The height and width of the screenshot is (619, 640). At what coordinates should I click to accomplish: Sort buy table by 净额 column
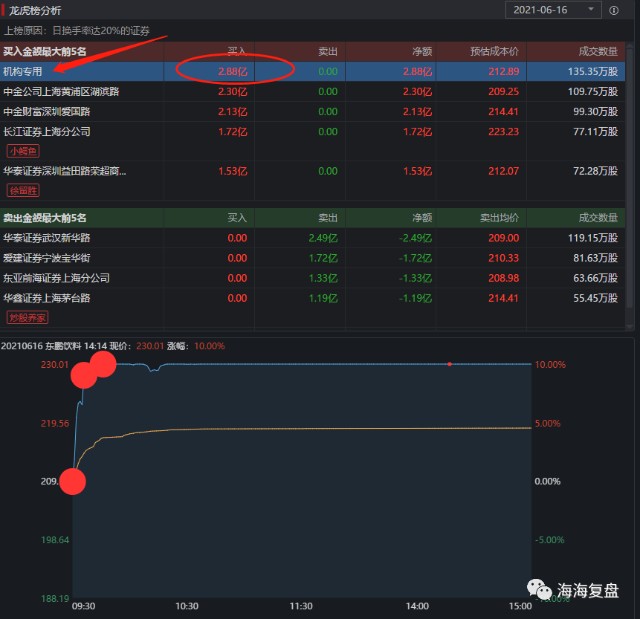[422, 51]
